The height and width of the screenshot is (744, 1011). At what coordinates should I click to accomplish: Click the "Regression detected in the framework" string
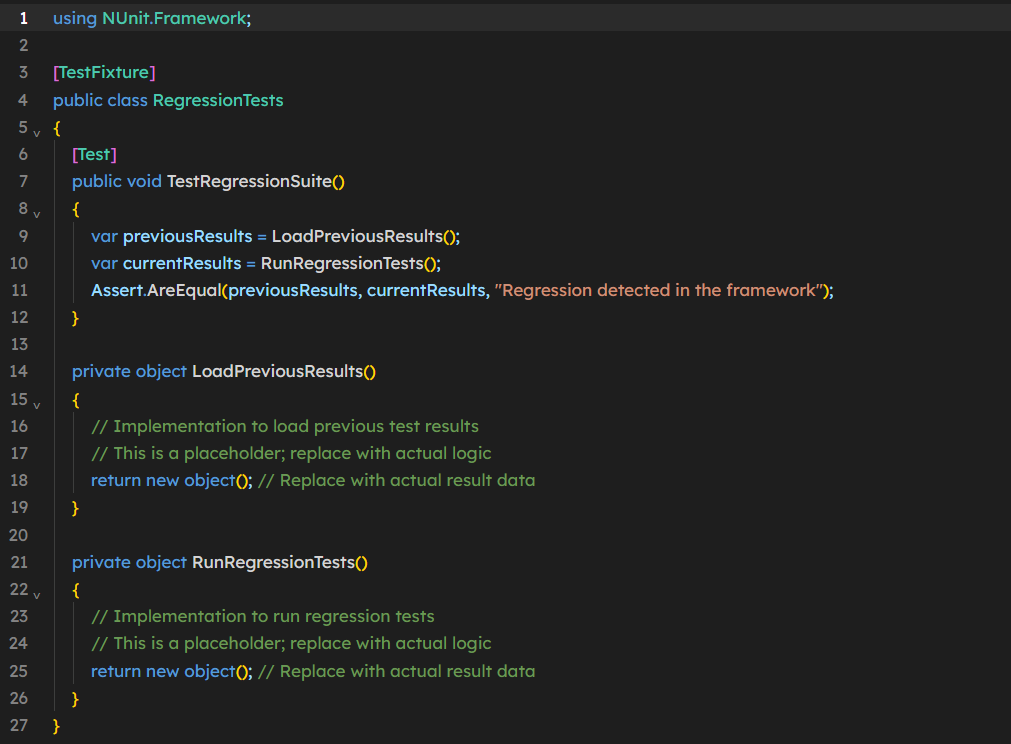[x=658, y=290]
